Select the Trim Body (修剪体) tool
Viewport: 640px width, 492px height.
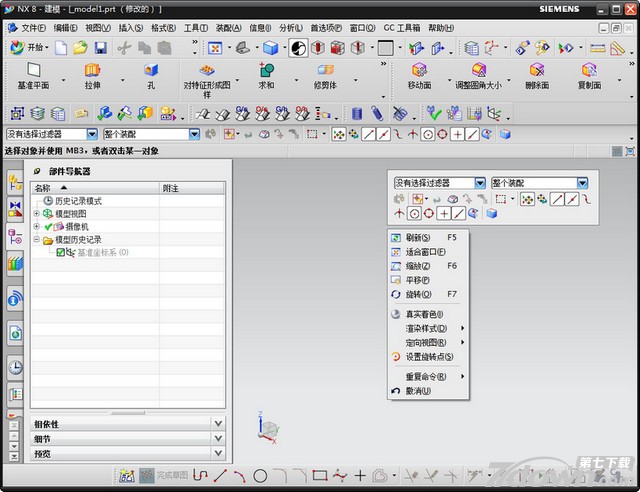[x=324, y=70]
